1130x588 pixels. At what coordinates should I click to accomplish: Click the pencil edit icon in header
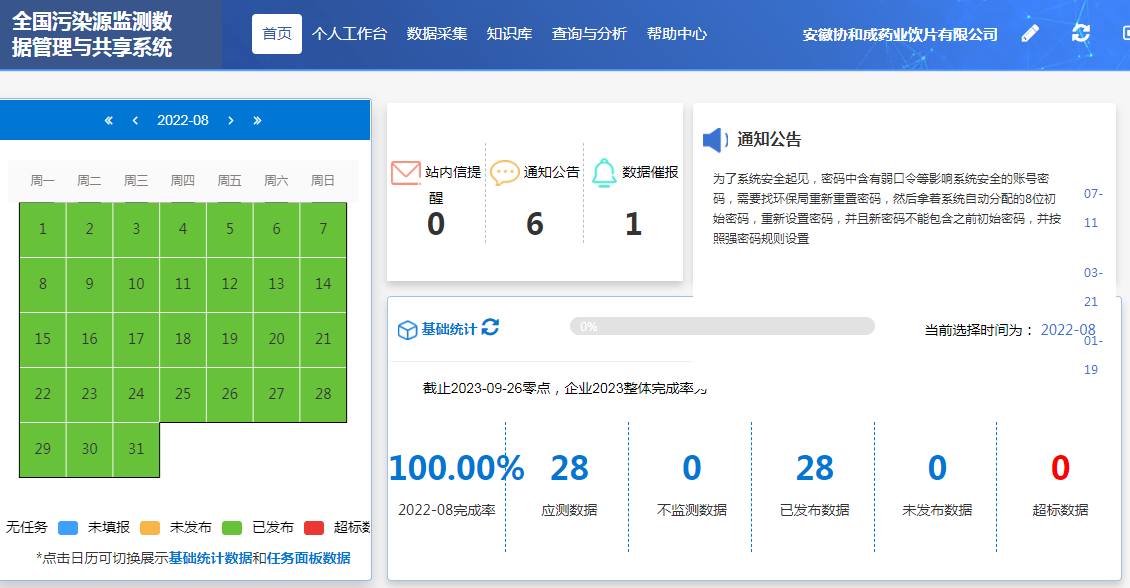[x=1030, y=33]
